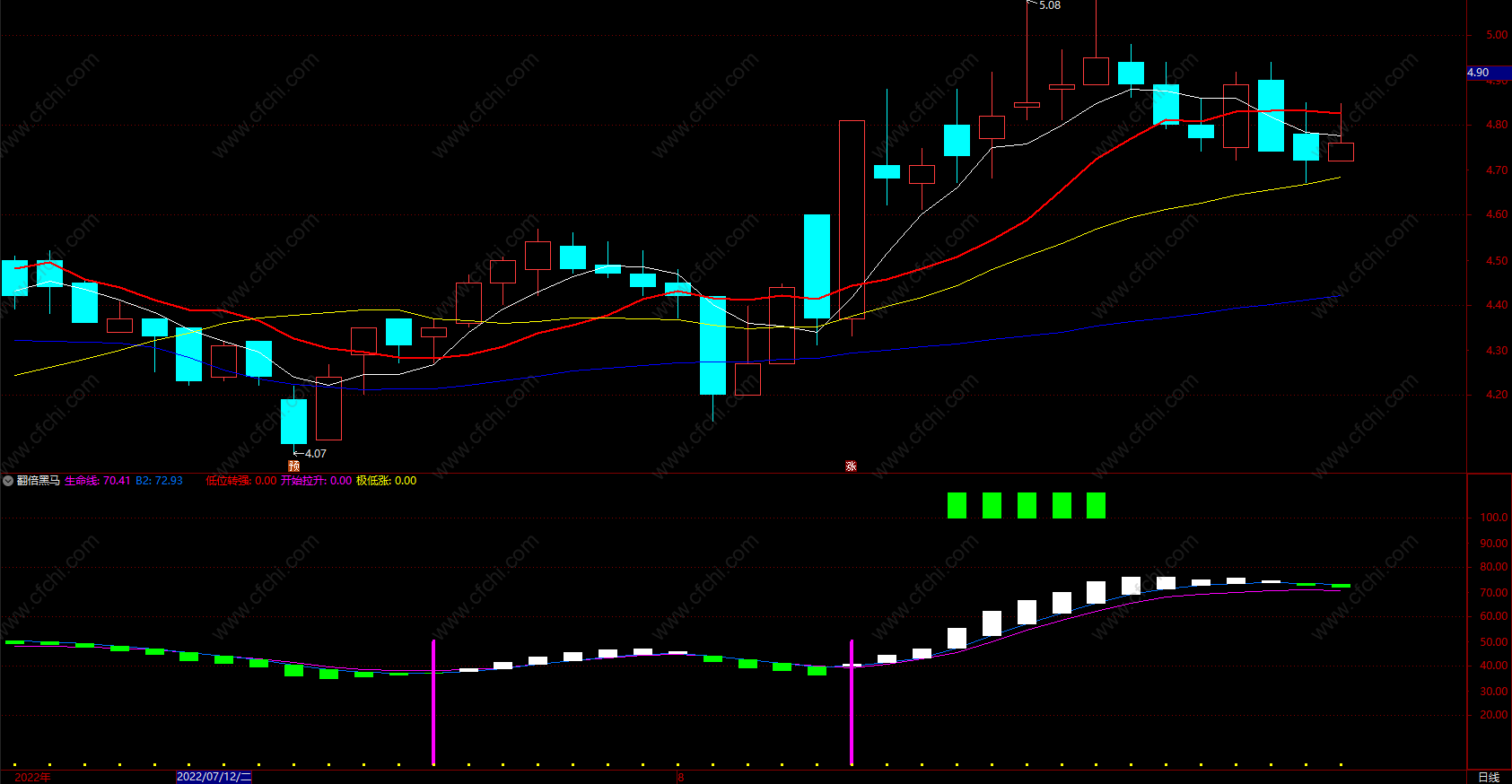The width and height of the screenshot is (1512, 784).
Task: Select the 开始拉升: 0.00 readout
Action: pyautogui.click(x=317, y=481)
